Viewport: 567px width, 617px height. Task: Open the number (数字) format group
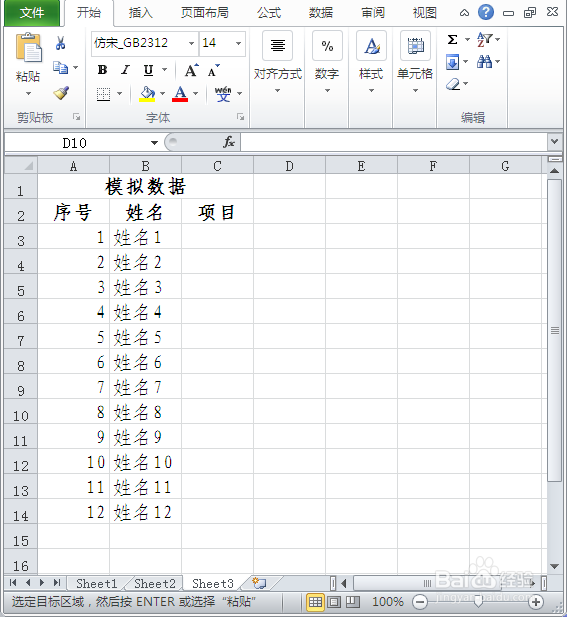pyautogui.click(x=327, y=63)
